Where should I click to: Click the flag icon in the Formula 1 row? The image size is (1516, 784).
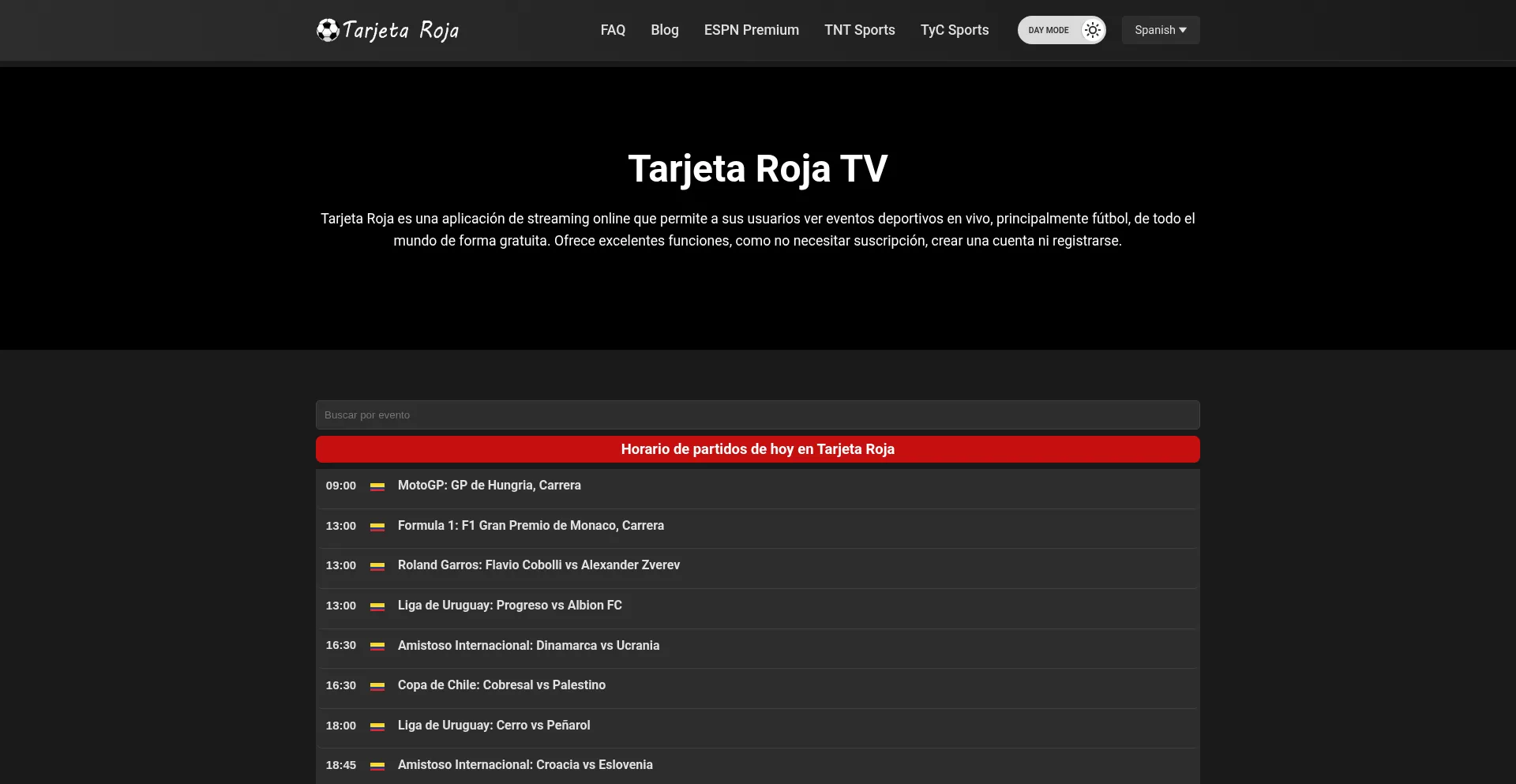click(x=377, y=527)
